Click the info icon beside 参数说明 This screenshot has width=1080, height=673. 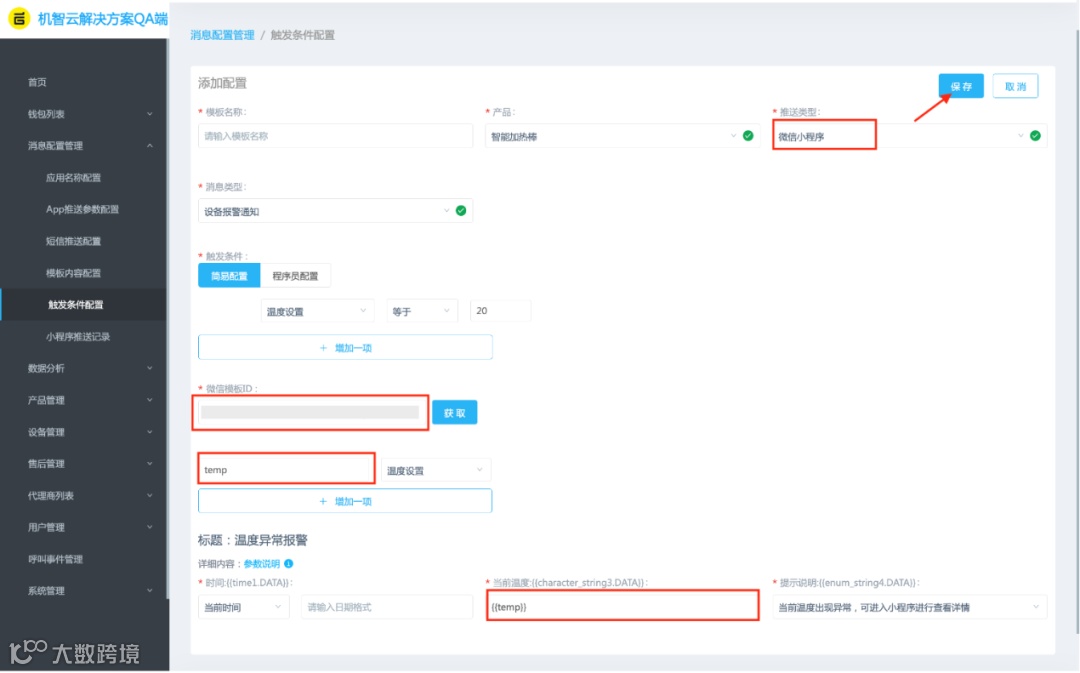point(289,564)
